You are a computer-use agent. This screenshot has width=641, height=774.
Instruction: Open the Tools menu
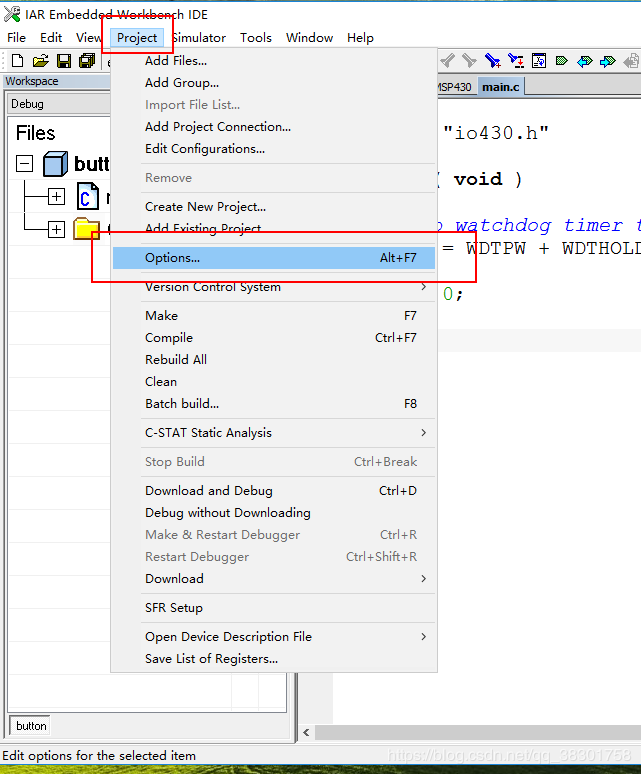pyautogui.click(x=256, y=38)
